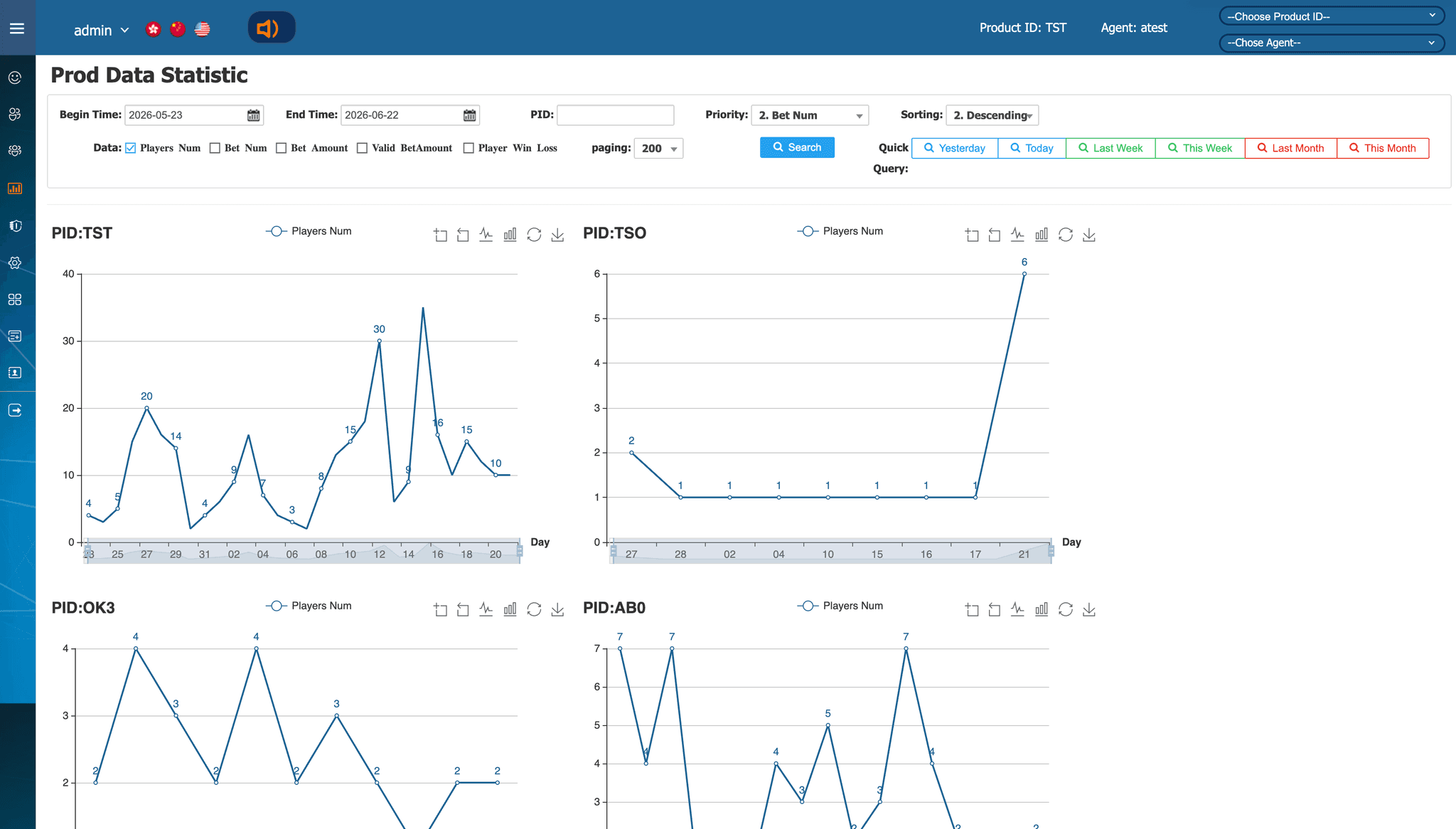Click the contact card icon in the sidebar
The height and width of the screenshot is (829, 1456).
coord(15,373)
